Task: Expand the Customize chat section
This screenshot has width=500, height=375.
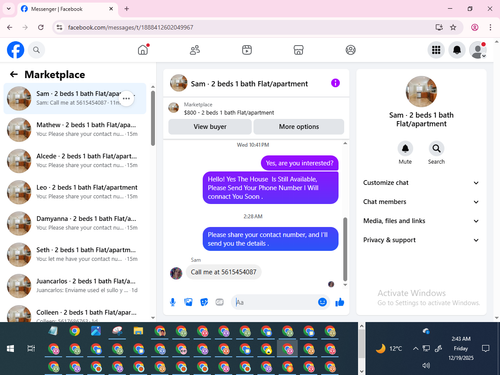Action: pyautogui.click(x=421, y=183)
